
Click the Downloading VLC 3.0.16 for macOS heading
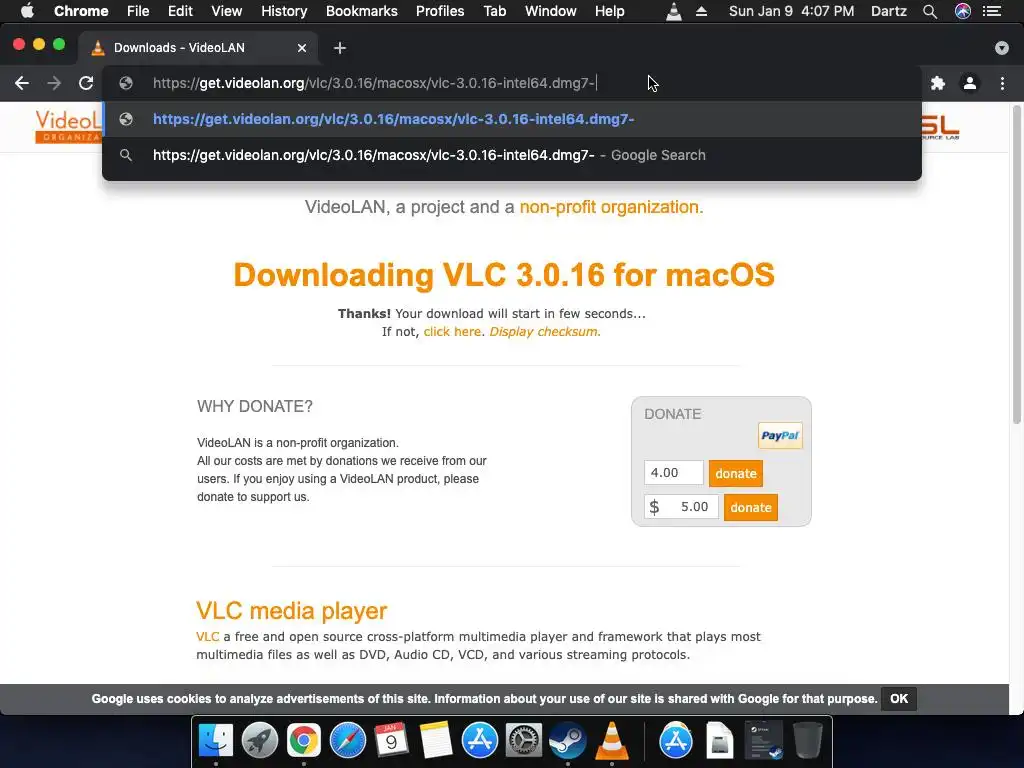504,275
